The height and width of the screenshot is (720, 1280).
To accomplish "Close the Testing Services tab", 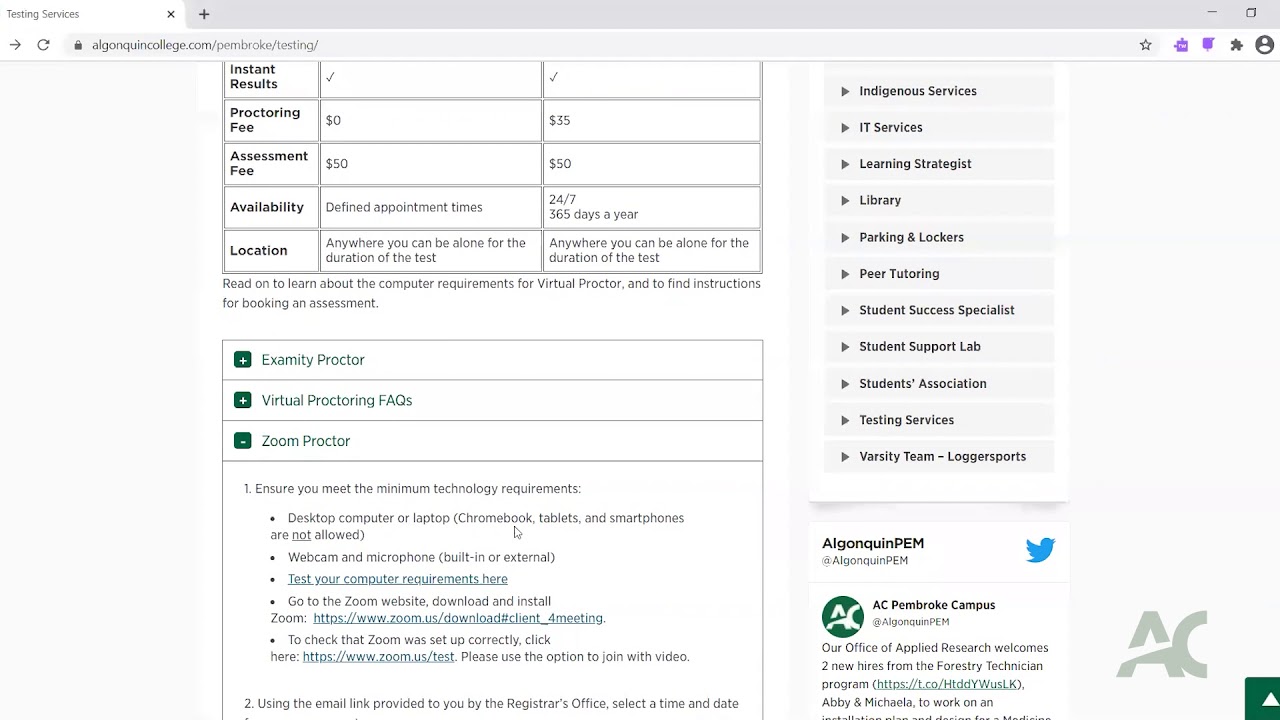I will (x=171, y=14).
